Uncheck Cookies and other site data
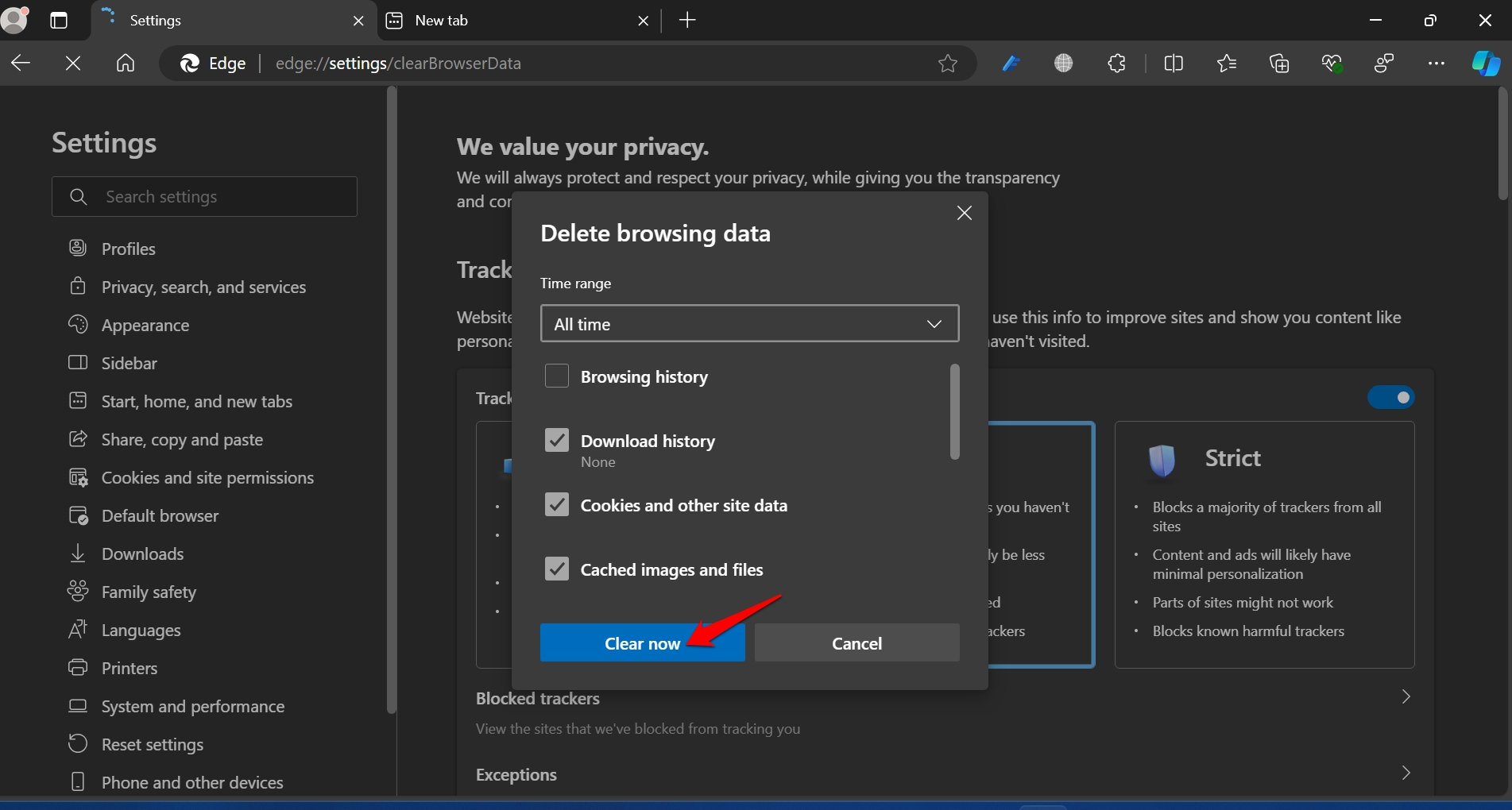The height and width of the screenshot is (810, 1512). click(557, 504)
